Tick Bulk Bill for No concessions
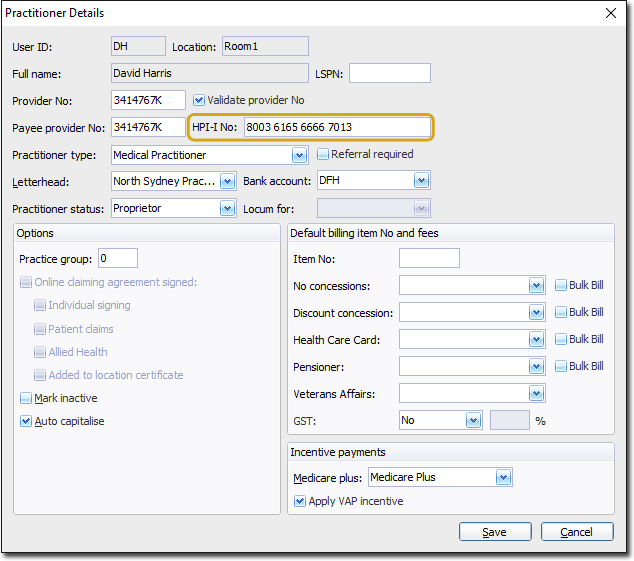This screenshot has width=634, height=561. (561, 285)
